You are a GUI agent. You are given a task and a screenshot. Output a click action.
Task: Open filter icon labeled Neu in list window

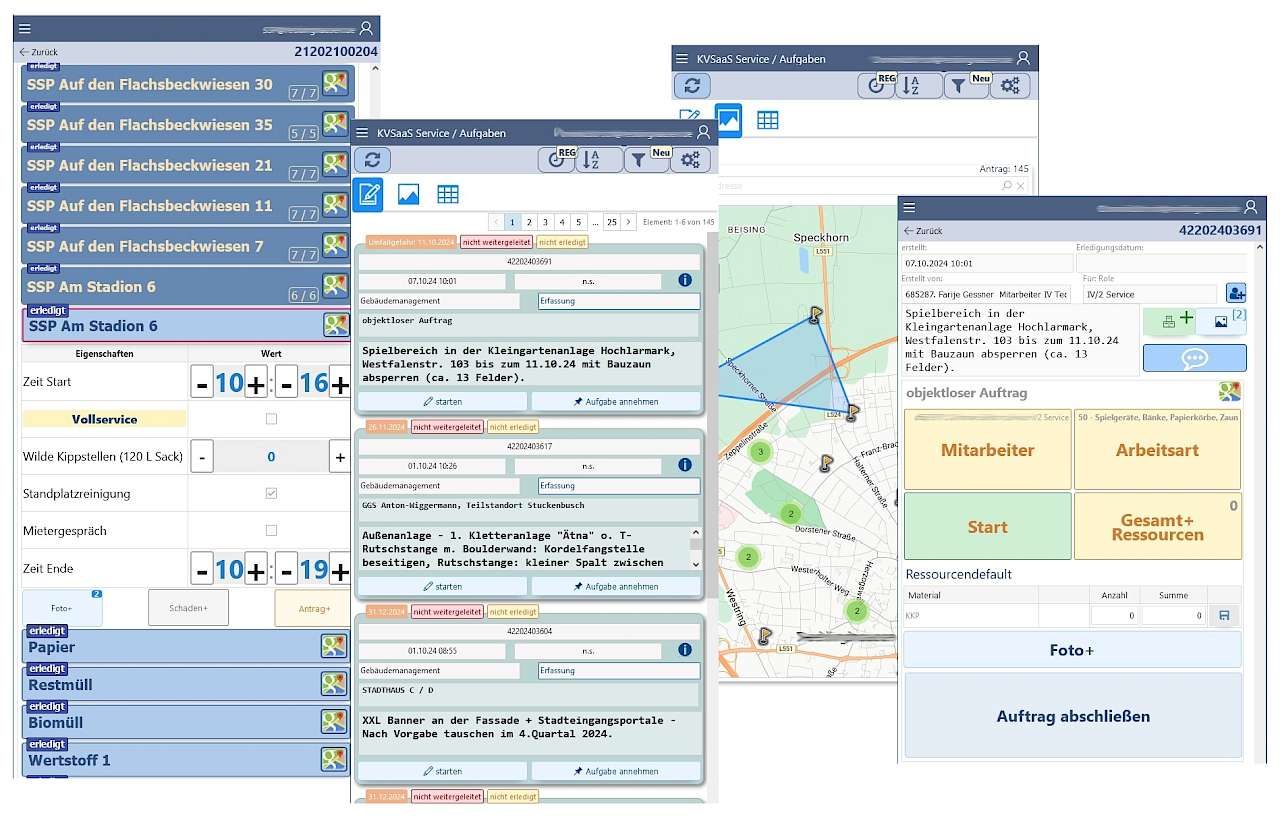point(647,160)
